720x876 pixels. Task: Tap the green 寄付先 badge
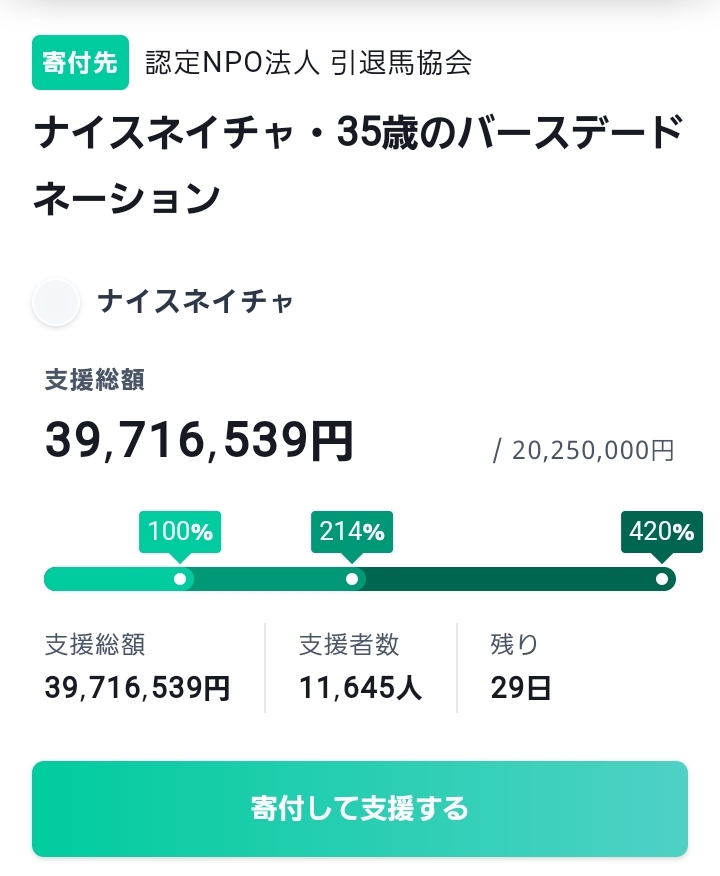click(x=81, y=62)
